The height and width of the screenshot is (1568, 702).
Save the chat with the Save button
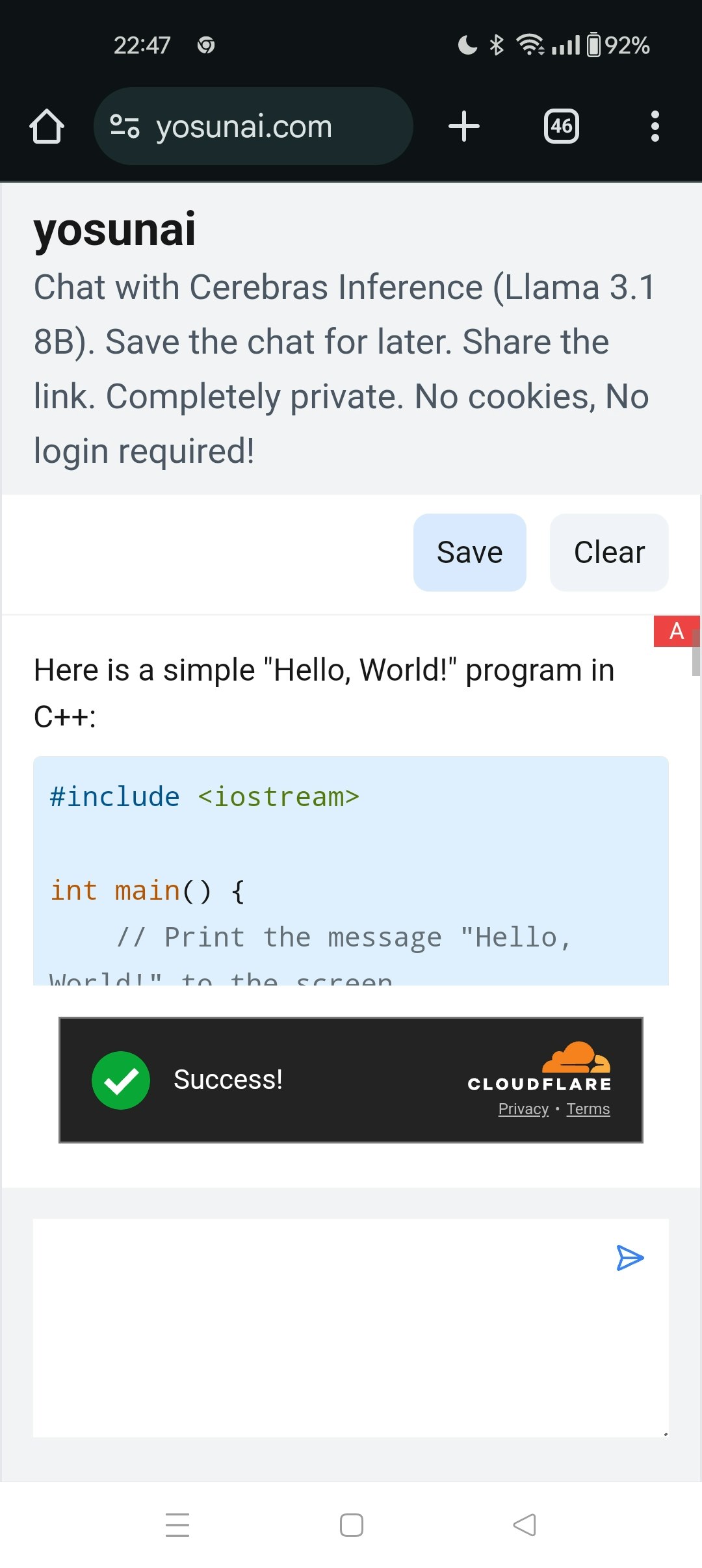tap(469, 551)
